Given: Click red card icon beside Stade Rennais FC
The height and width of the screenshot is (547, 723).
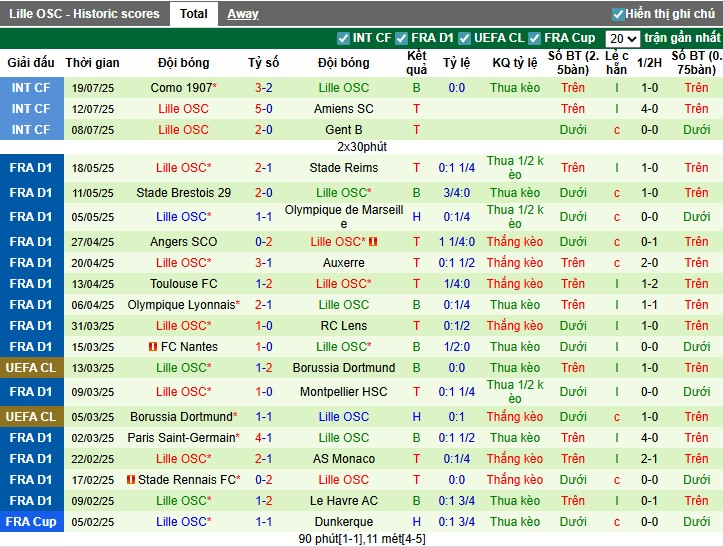Looking at the screenshot, I should click(x=131, y=480).
